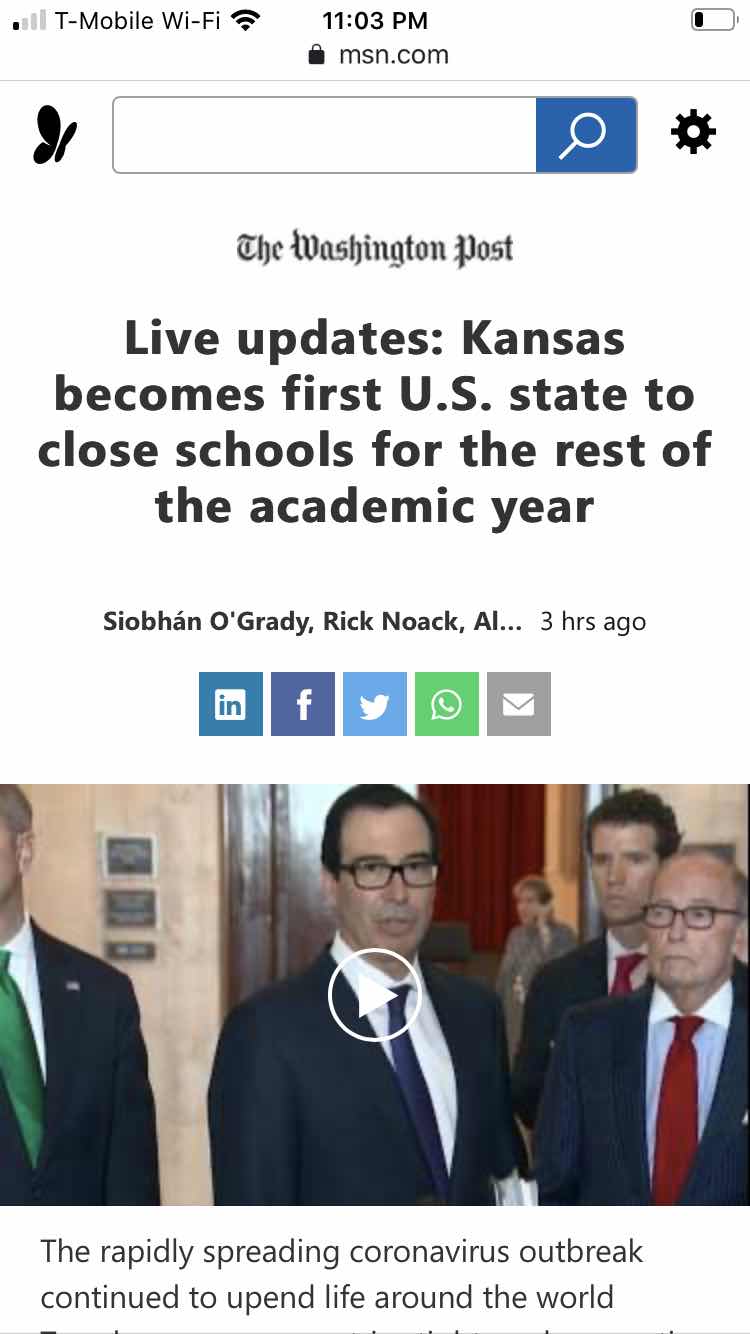Tap the battery indicator in status bar
Screen dimensions: 750x1334
pos(713,20)
